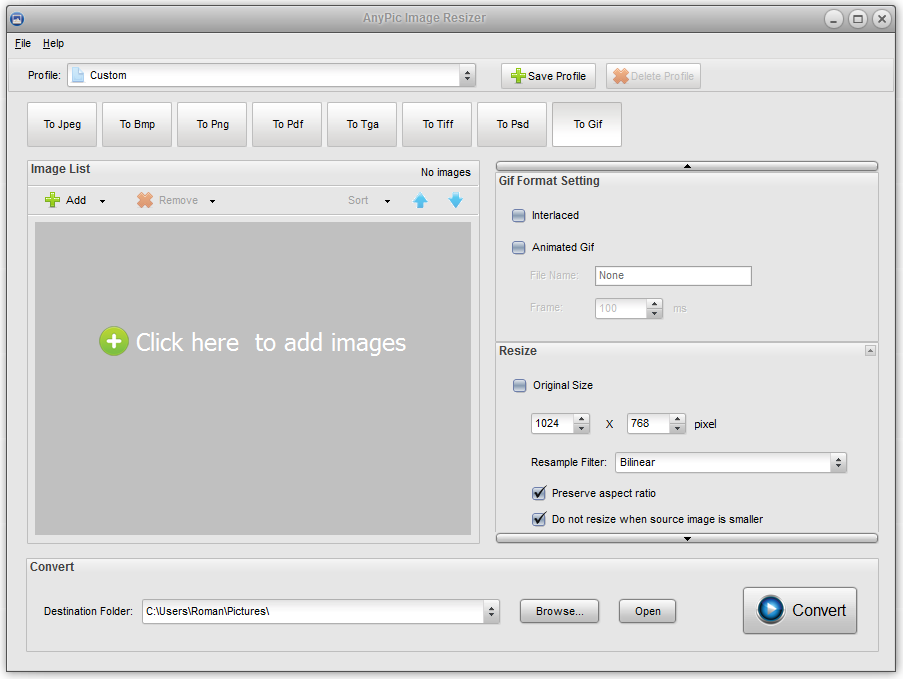Screen dimensions: 903x679
Task: Decrease width 1024 with down stepper
Action: tap(582, 428)
